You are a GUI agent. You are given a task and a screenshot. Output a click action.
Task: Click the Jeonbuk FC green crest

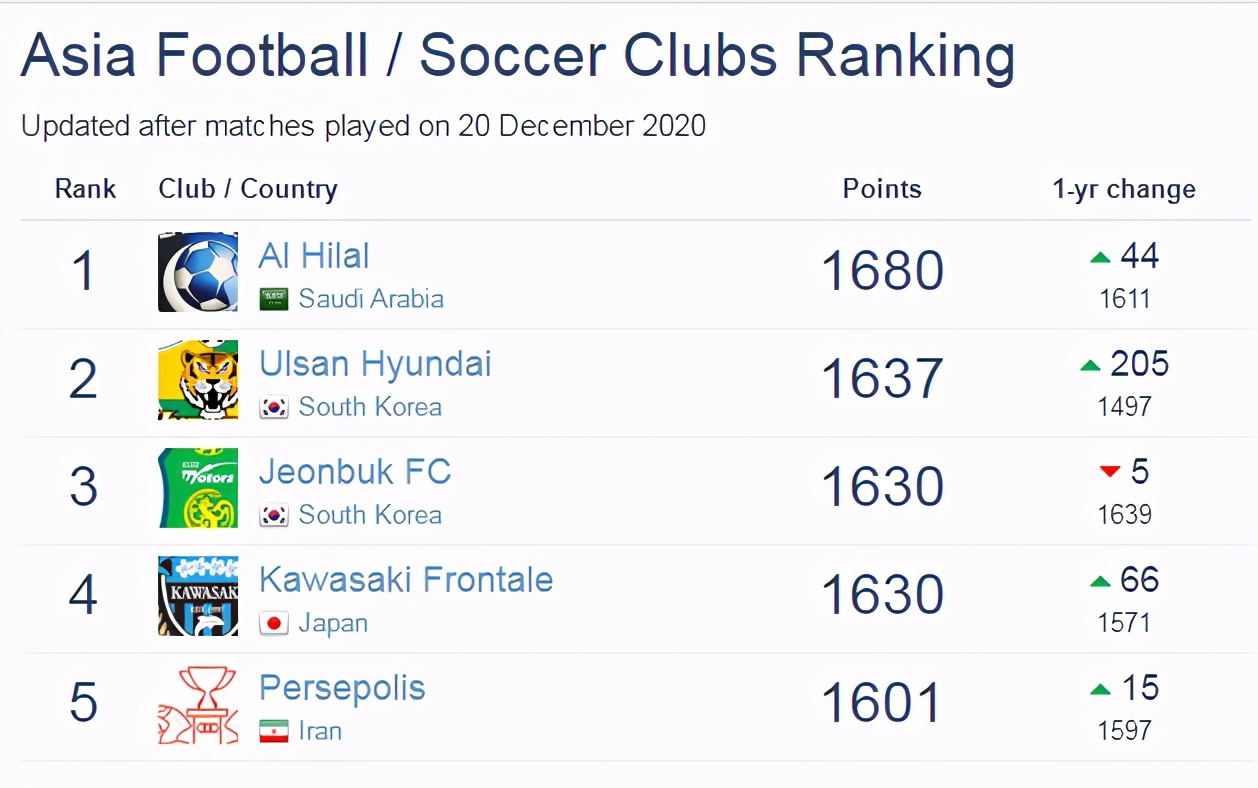tap(198, 488)
